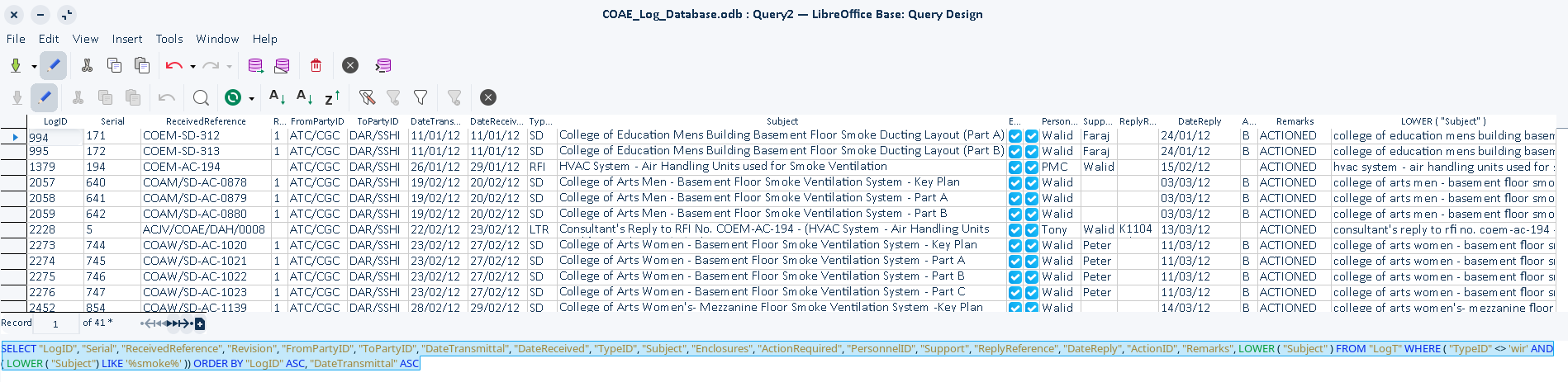The image size is (1568, 382).
Task: Toggle ActionRequired checkbox for LogID 2276
Action: tap(1032, 293)
